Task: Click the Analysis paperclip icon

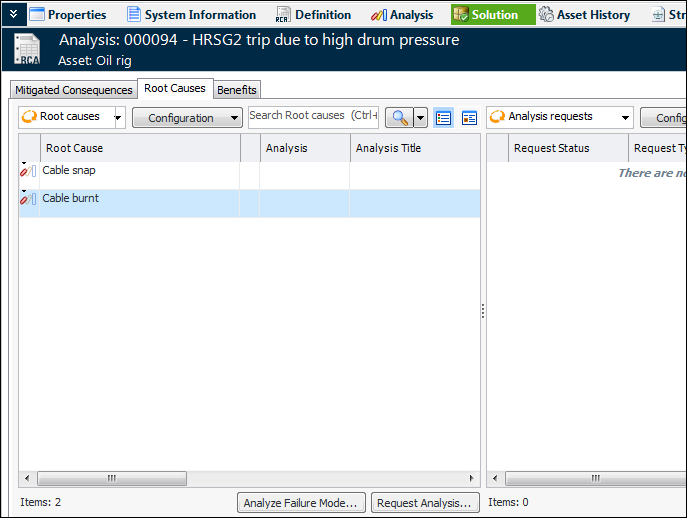Action: point(379,15)
